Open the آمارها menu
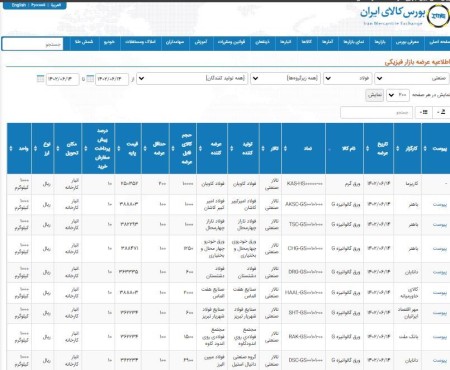 click(x=327, y=42)
